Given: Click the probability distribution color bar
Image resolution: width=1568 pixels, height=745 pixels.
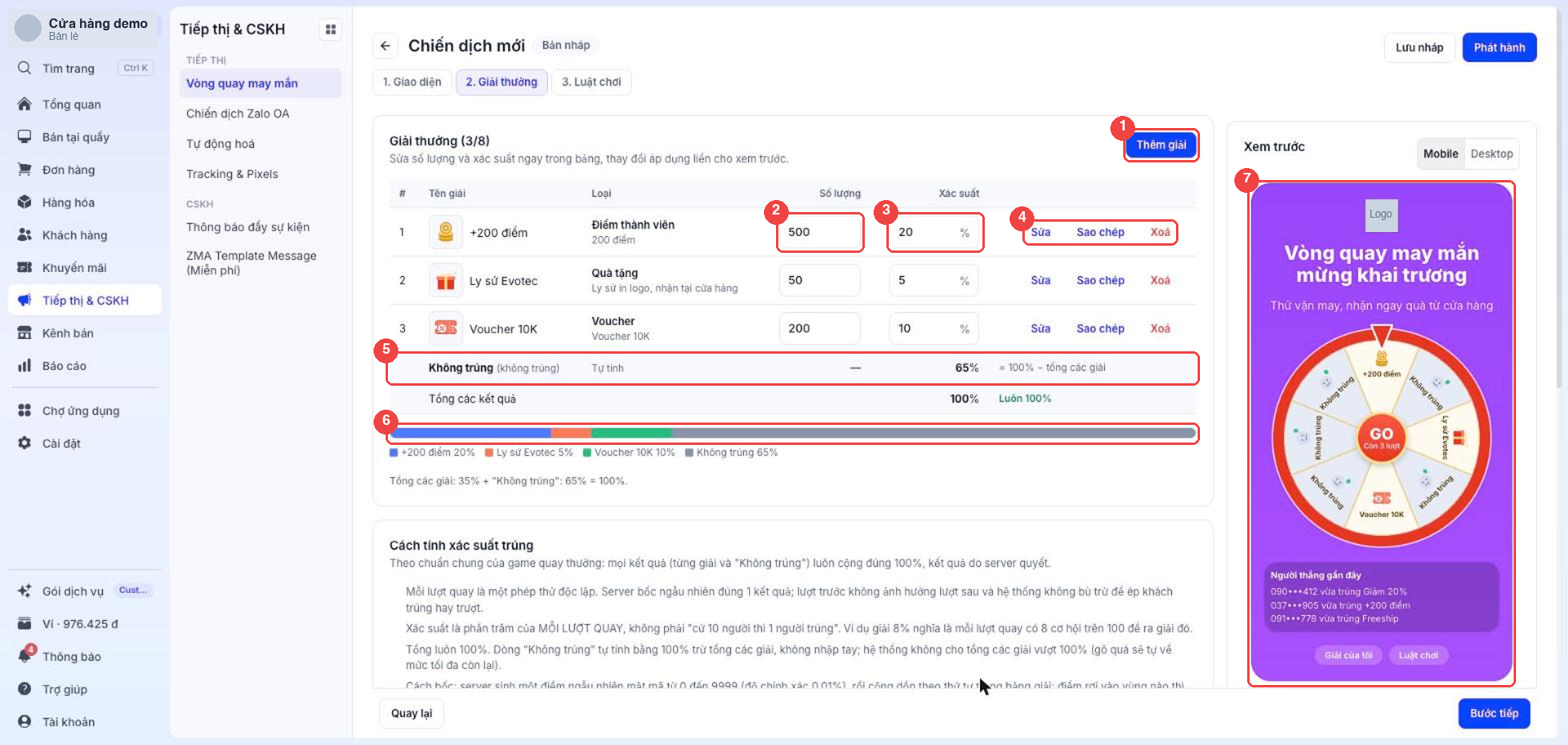Looking at the screenshot, I should [x=792, y=433].
